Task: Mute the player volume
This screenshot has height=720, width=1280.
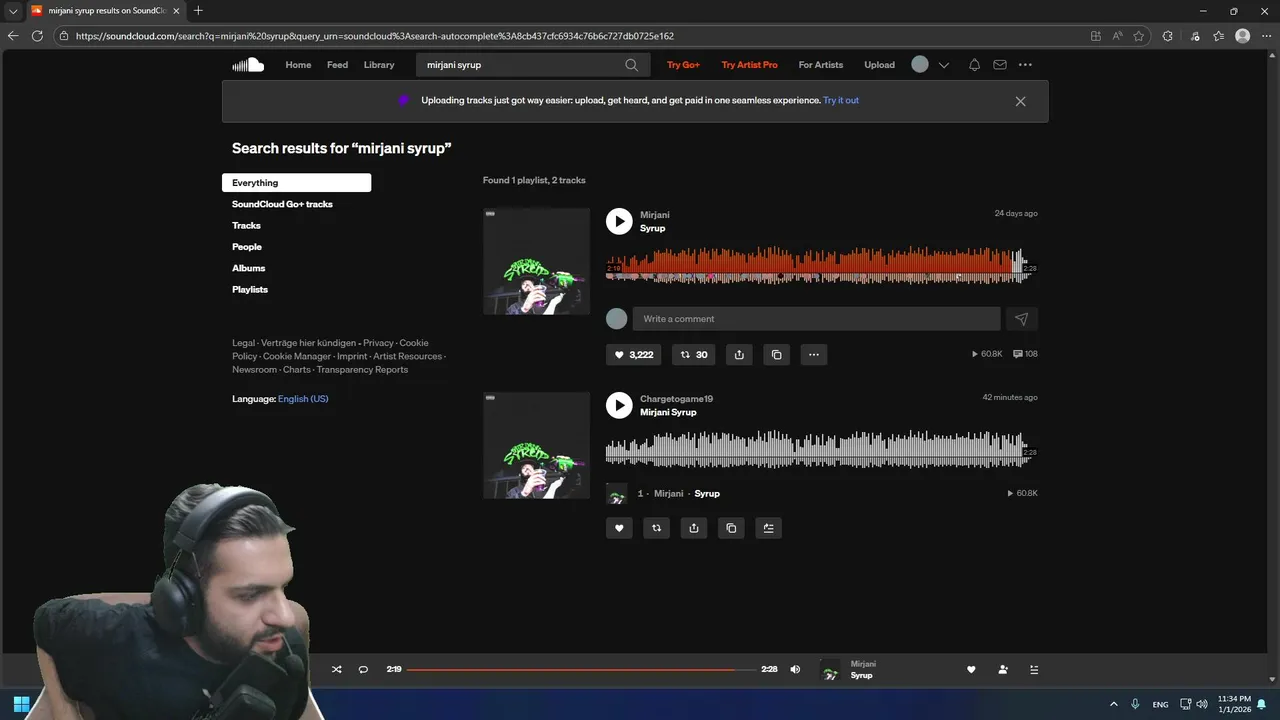Action: click(795, 670)
